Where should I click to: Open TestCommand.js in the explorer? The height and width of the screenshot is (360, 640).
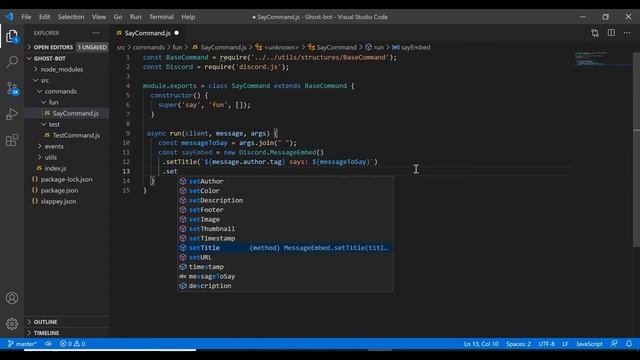67,135
